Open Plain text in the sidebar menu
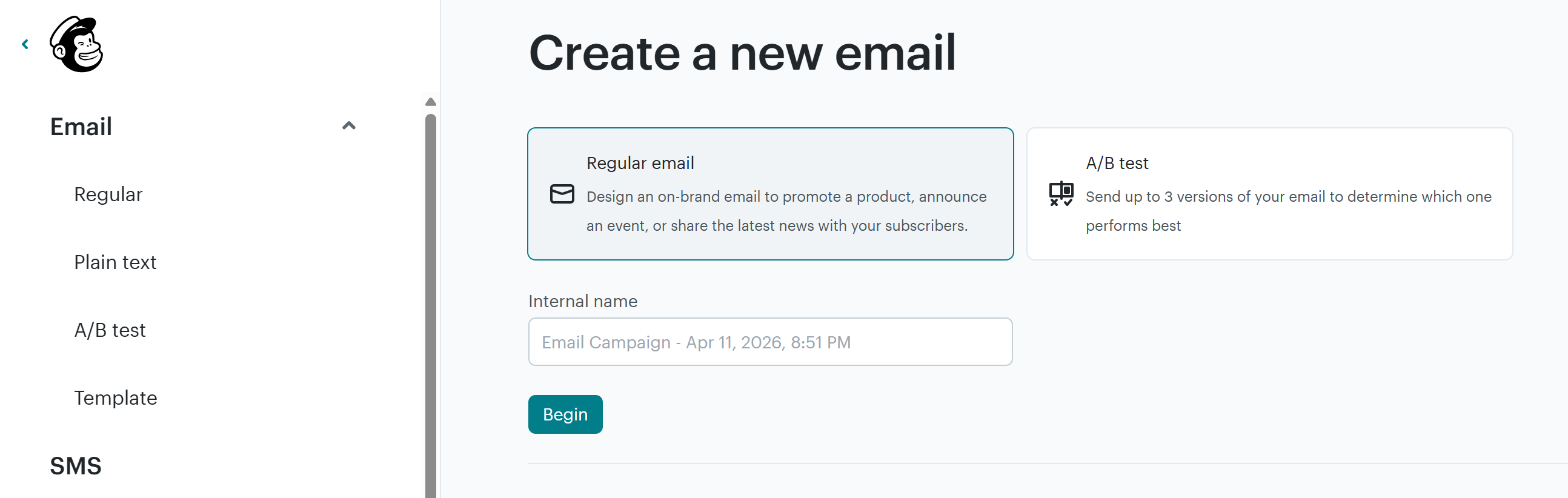Viewport: 1568px width, 498px height. point(115,262)
